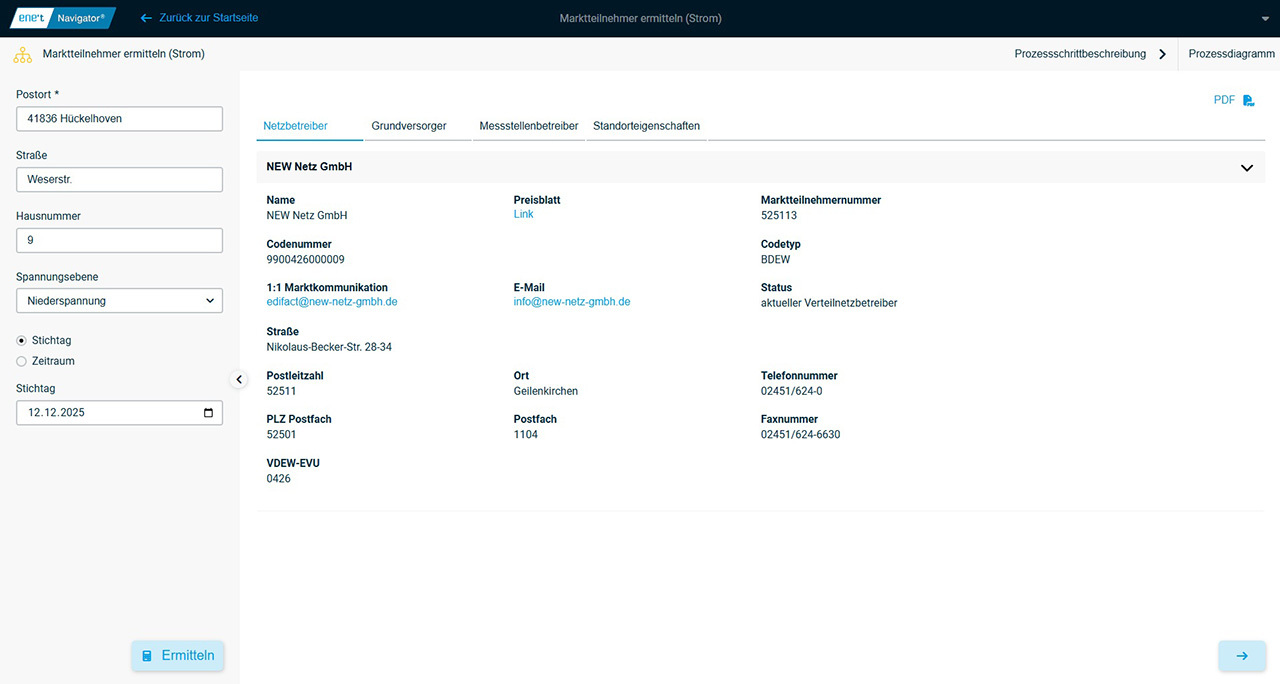Select the Stichtag radio button
1280x684 pixels.
[x=22, y=340]
